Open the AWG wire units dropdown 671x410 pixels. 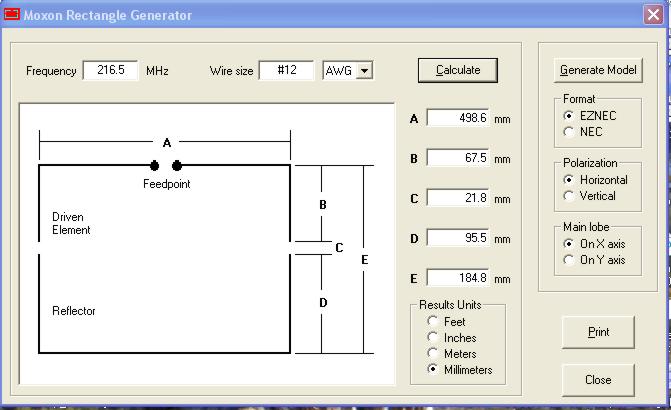click(x=364, y=71)
